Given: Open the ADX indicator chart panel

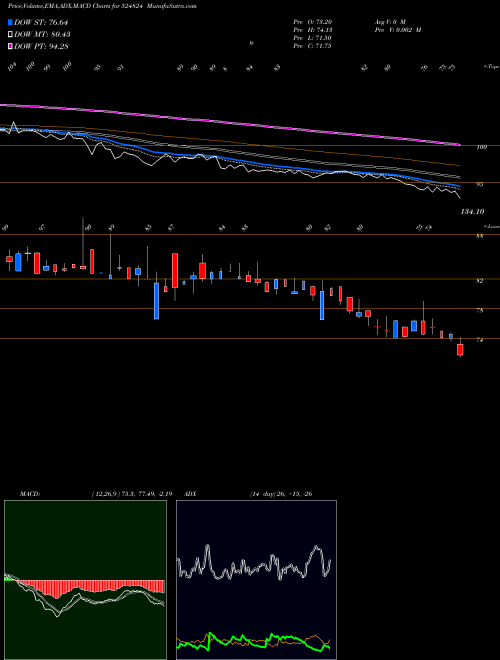Looking at the screenshot, I should [x=256, y=580].
